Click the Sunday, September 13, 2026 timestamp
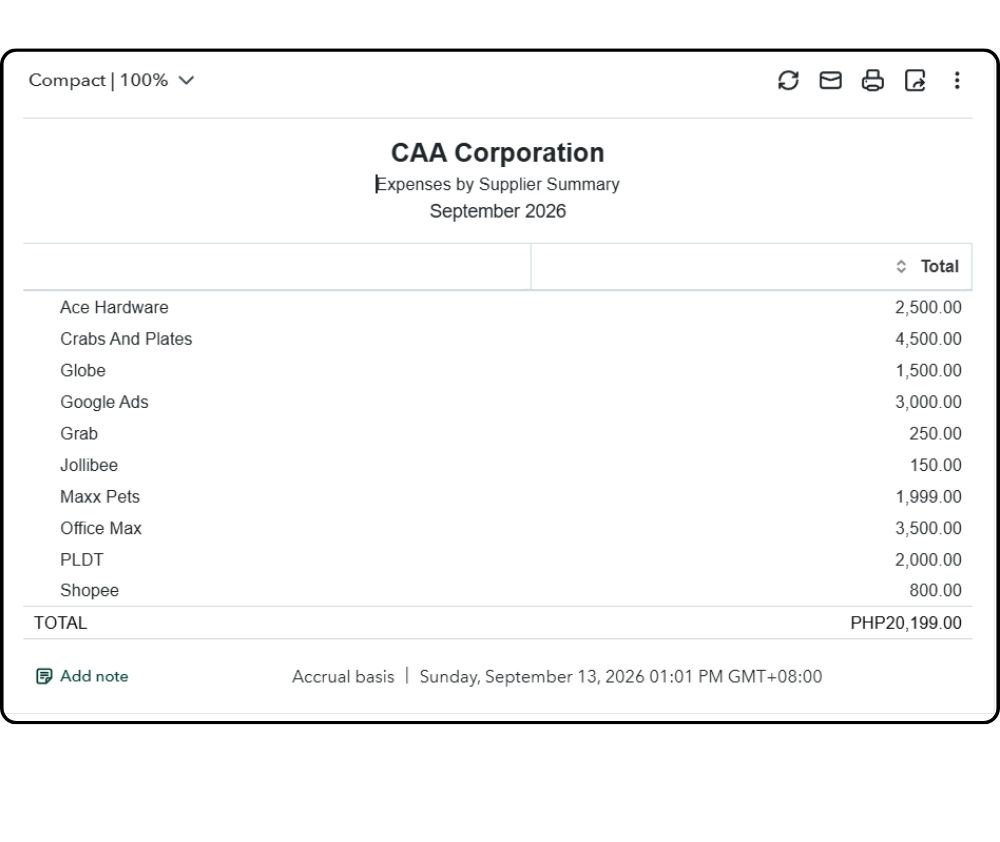The height and width of the screenshot is (842, 1000). coord(621,677)
